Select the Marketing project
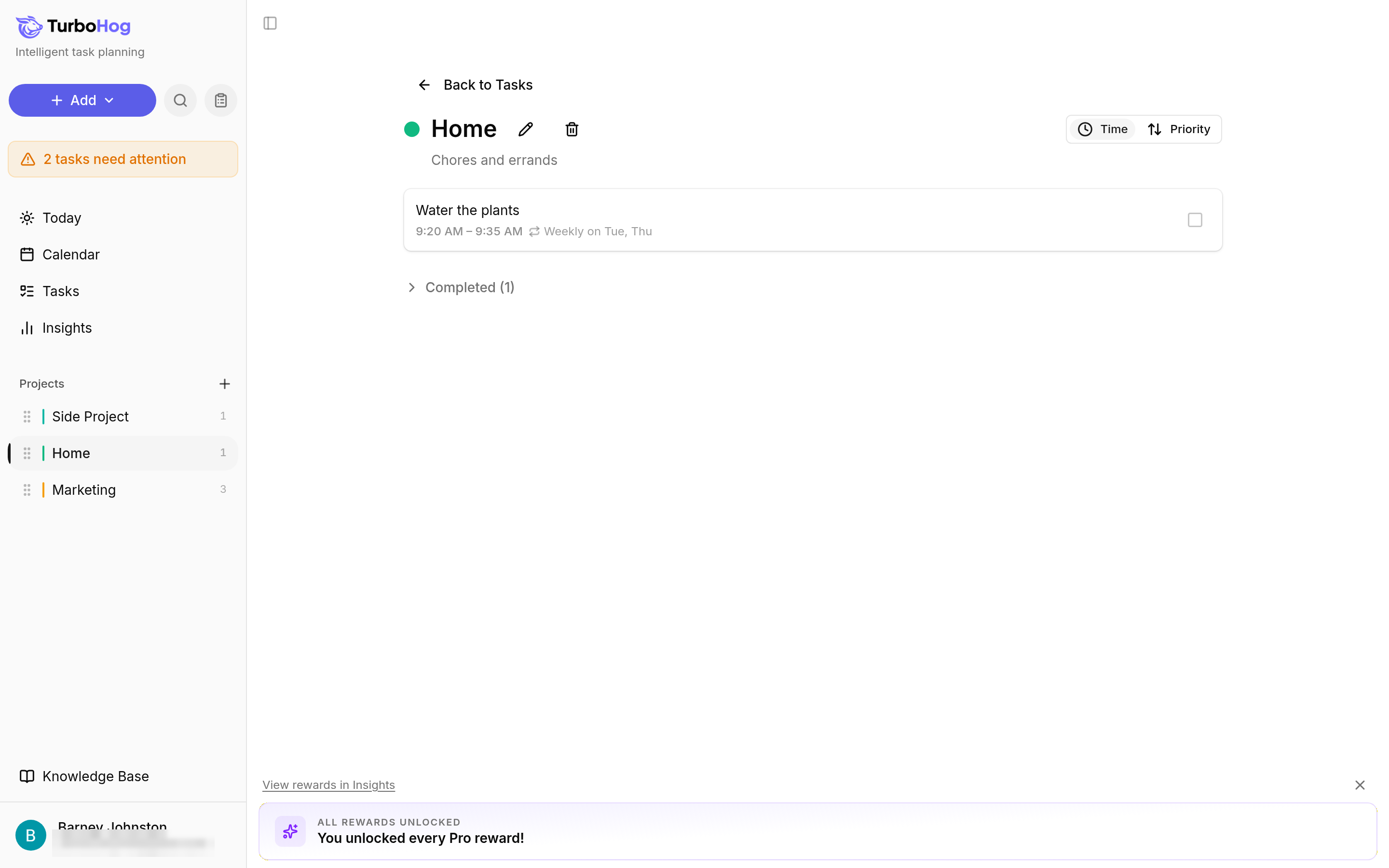Screen dimensions: 1389x868 (123, 490)
